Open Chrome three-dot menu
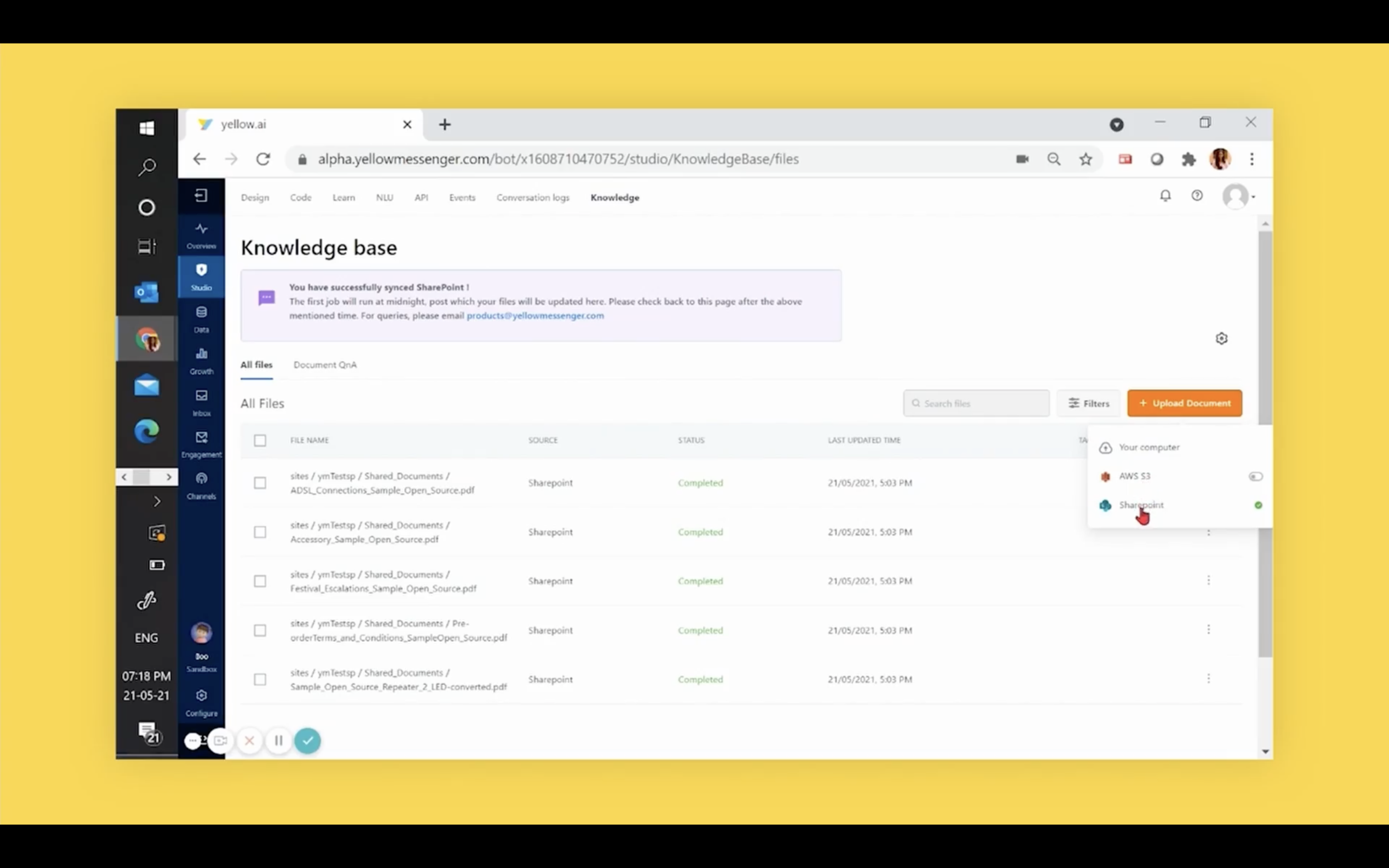 pos(1252,159)
